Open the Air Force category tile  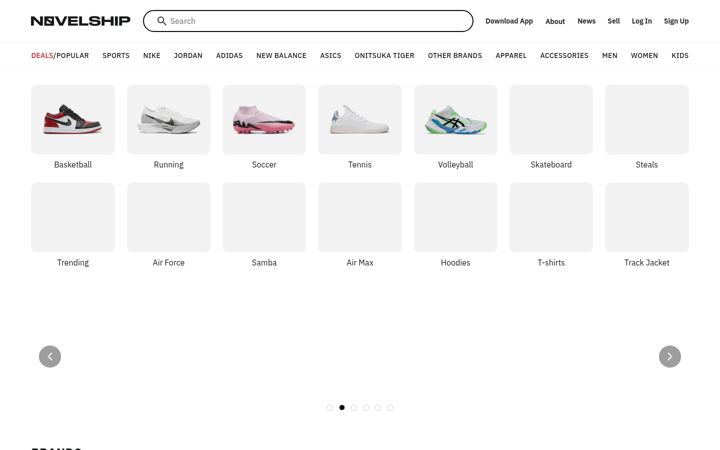click(x=169, y=217)
